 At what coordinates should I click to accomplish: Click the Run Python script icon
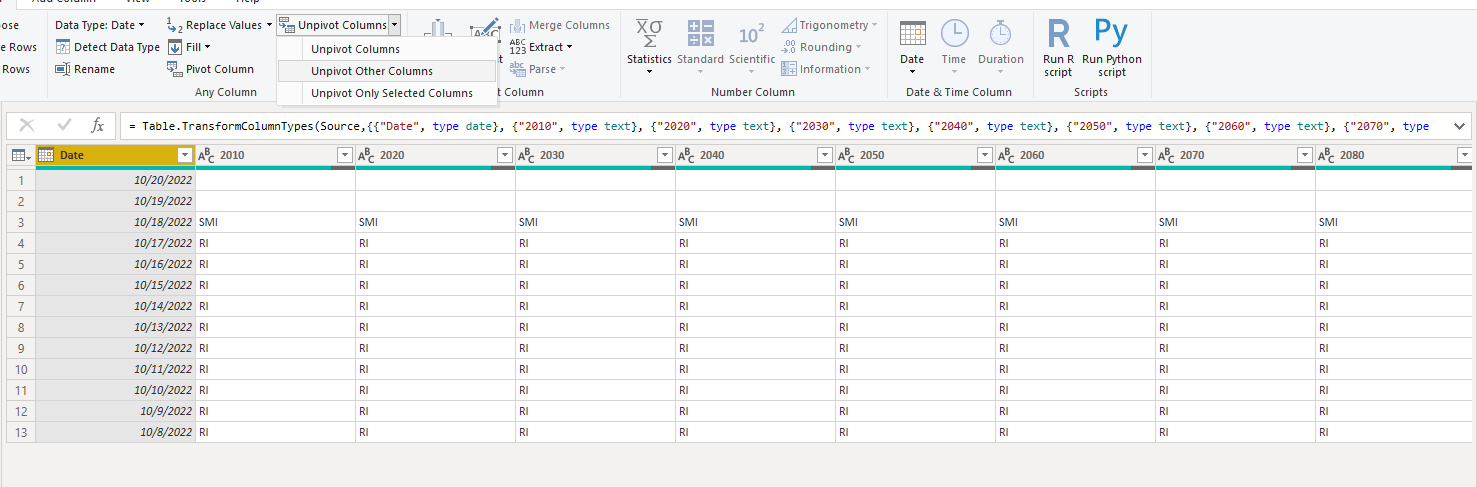1111,32
